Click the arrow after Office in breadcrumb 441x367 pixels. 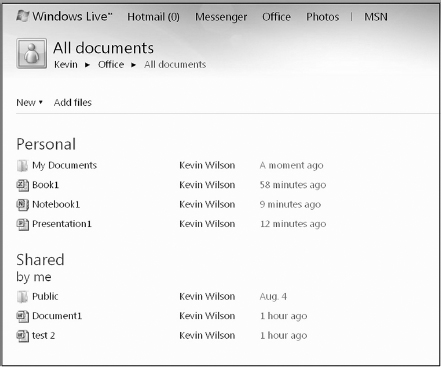[133, 65]
